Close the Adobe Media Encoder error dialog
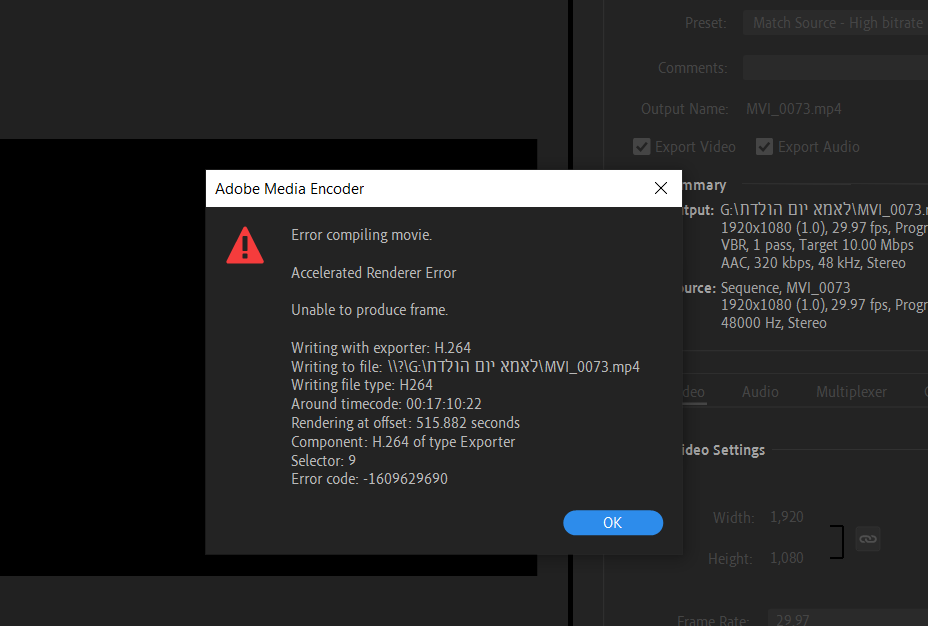Image resolution: width=928 pixels, height=626 pixels. 661,188
